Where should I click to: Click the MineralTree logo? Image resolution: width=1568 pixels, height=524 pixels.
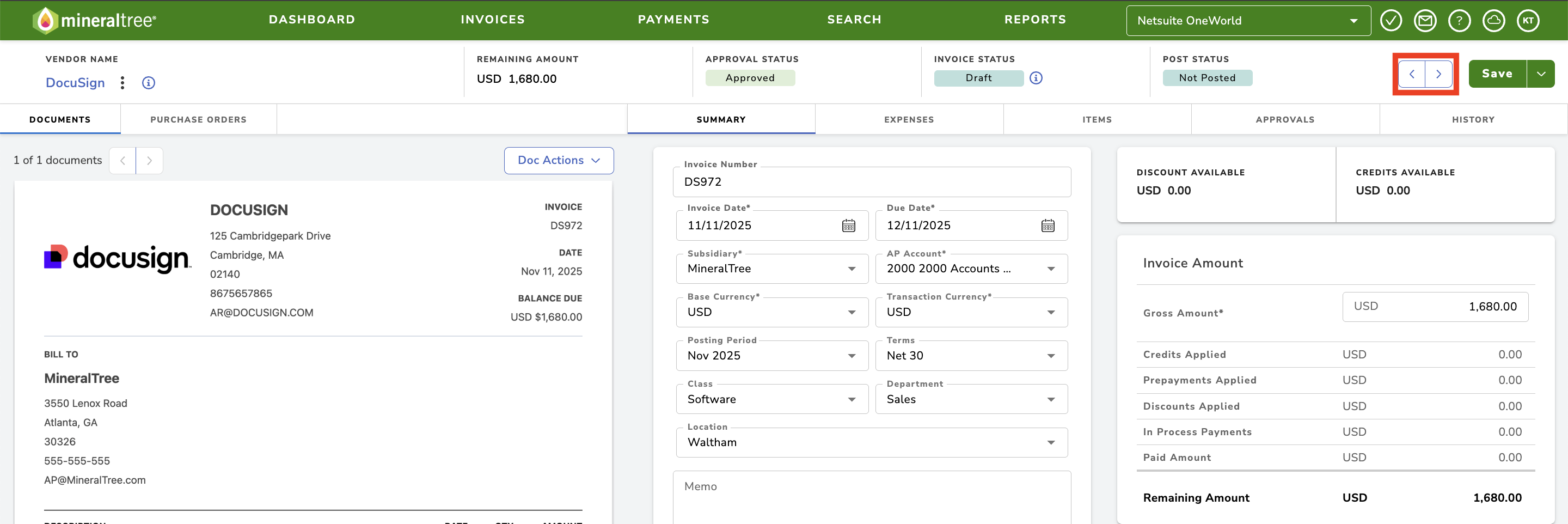pyautogui.click(x=94, y=20)
